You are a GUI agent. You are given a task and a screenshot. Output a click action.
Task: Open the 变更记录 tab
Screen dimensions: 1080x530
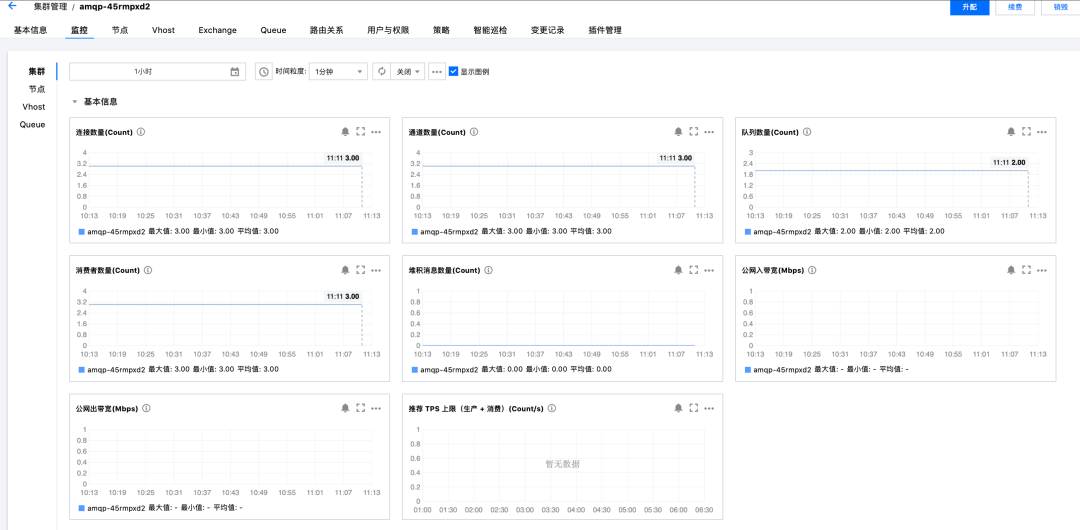click(x=548, y=30)
